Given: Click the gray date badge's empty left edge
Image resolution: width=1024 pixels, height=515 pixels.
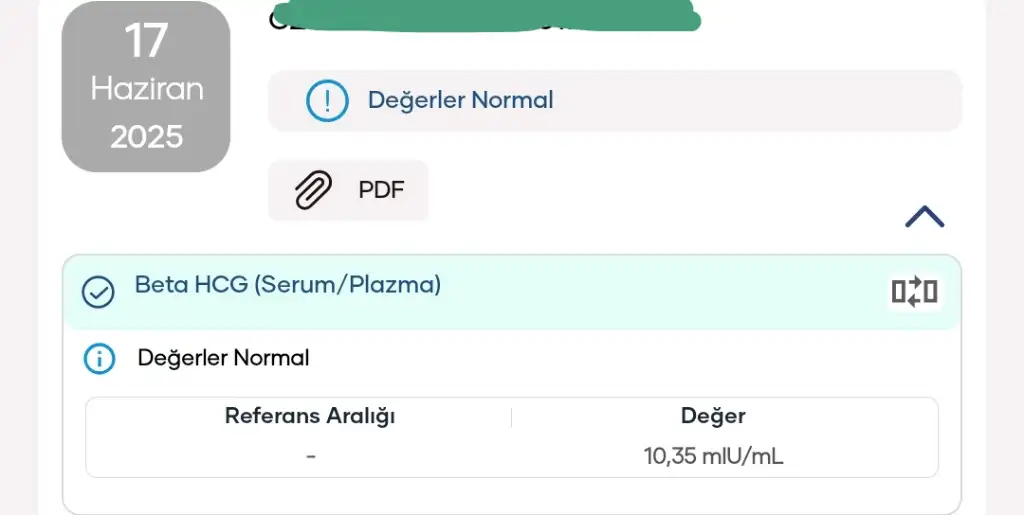Looking at the screenshot, I should pyautogui.click(x=73, y=87).
